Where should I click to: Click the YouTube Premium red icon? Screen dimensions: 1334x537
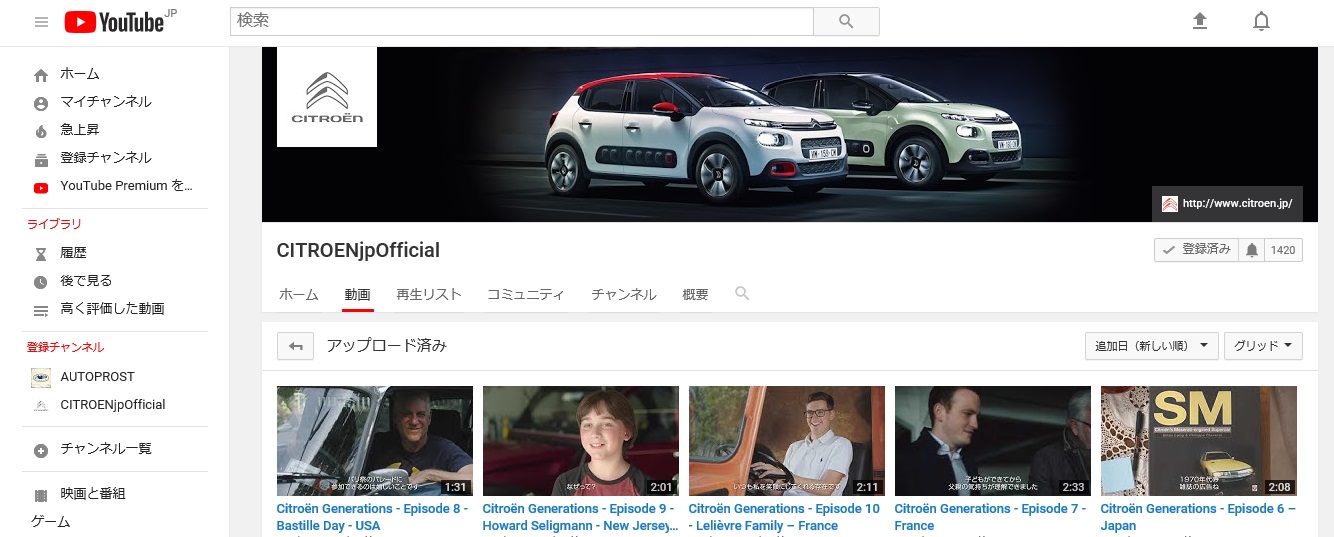pos(41,187)
